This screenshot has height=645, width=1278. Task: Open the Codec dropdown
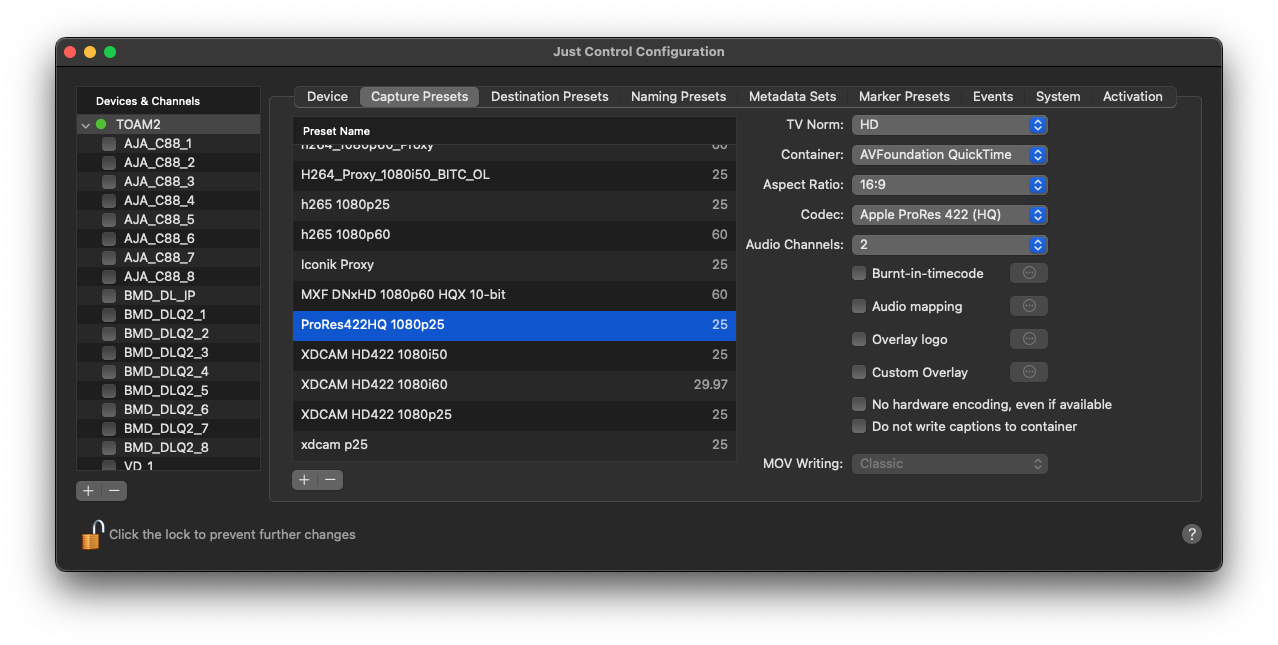[x=949, y=215]
